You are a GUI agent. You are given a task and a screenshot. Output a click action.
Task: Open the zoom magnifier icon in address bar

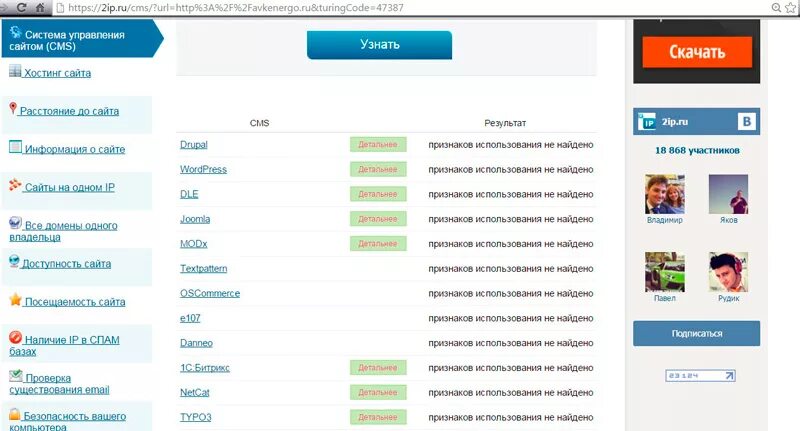tap(777, 8)
